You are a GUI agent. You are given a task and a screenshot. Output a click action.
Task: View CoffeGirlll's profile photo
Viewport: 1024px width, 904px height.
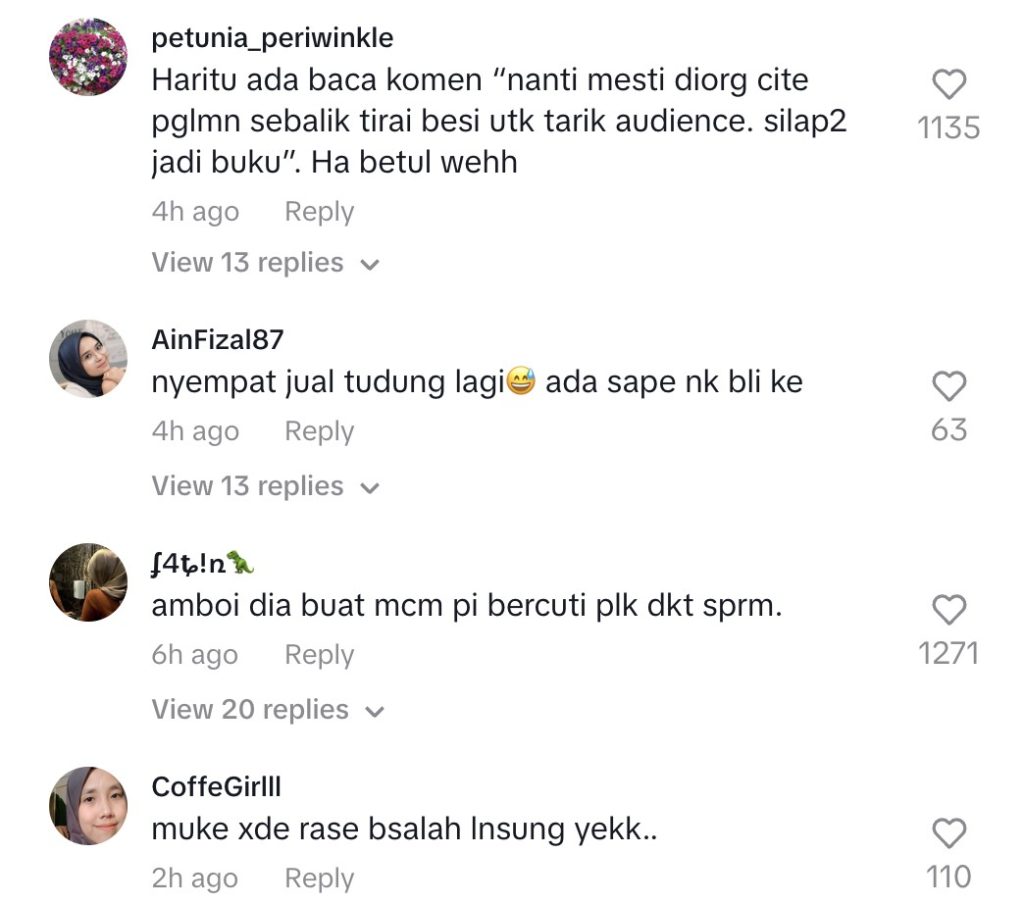[x=88, y=805]
